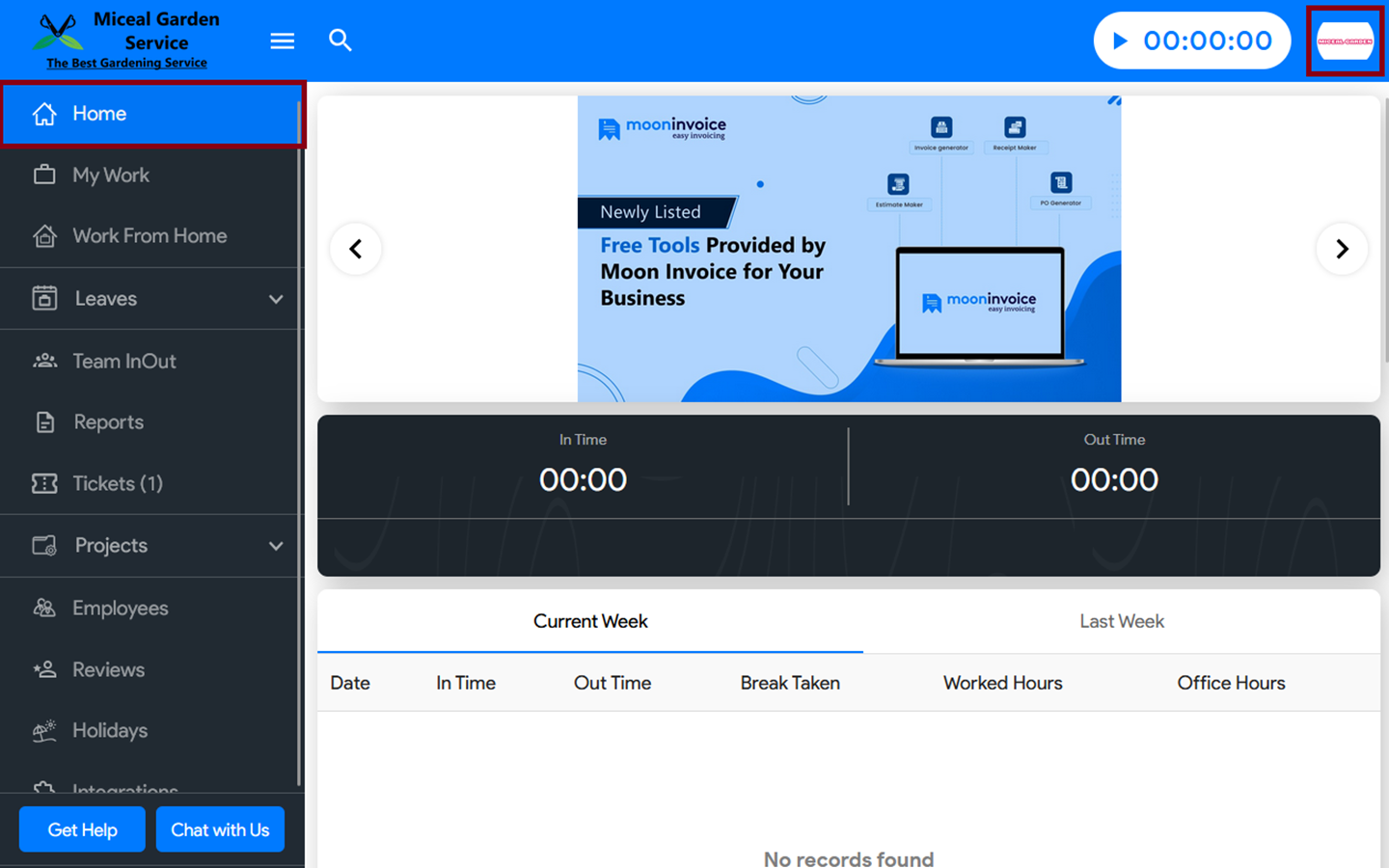Image resolution: width=1389 pixels, height=868 pixels.
Task: Show next banner slide
Action: click(1341, 249)
